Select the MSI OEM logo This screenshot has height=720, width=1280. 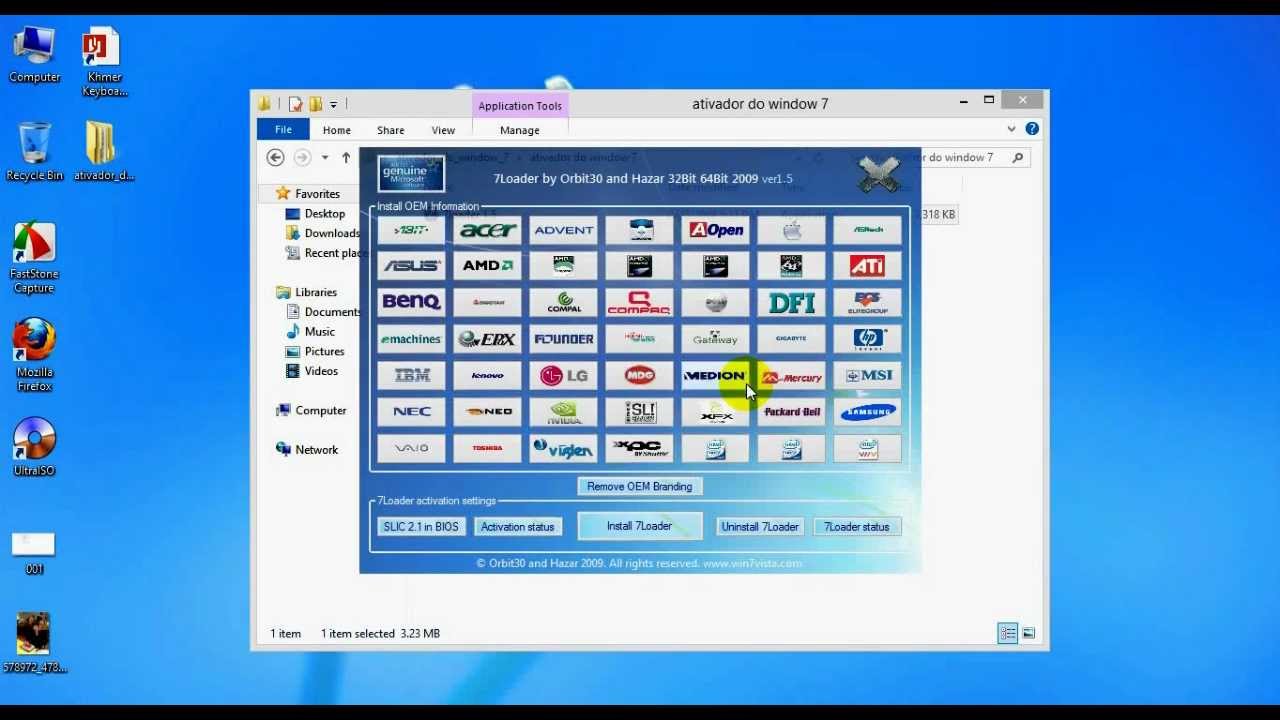point(868,376)
